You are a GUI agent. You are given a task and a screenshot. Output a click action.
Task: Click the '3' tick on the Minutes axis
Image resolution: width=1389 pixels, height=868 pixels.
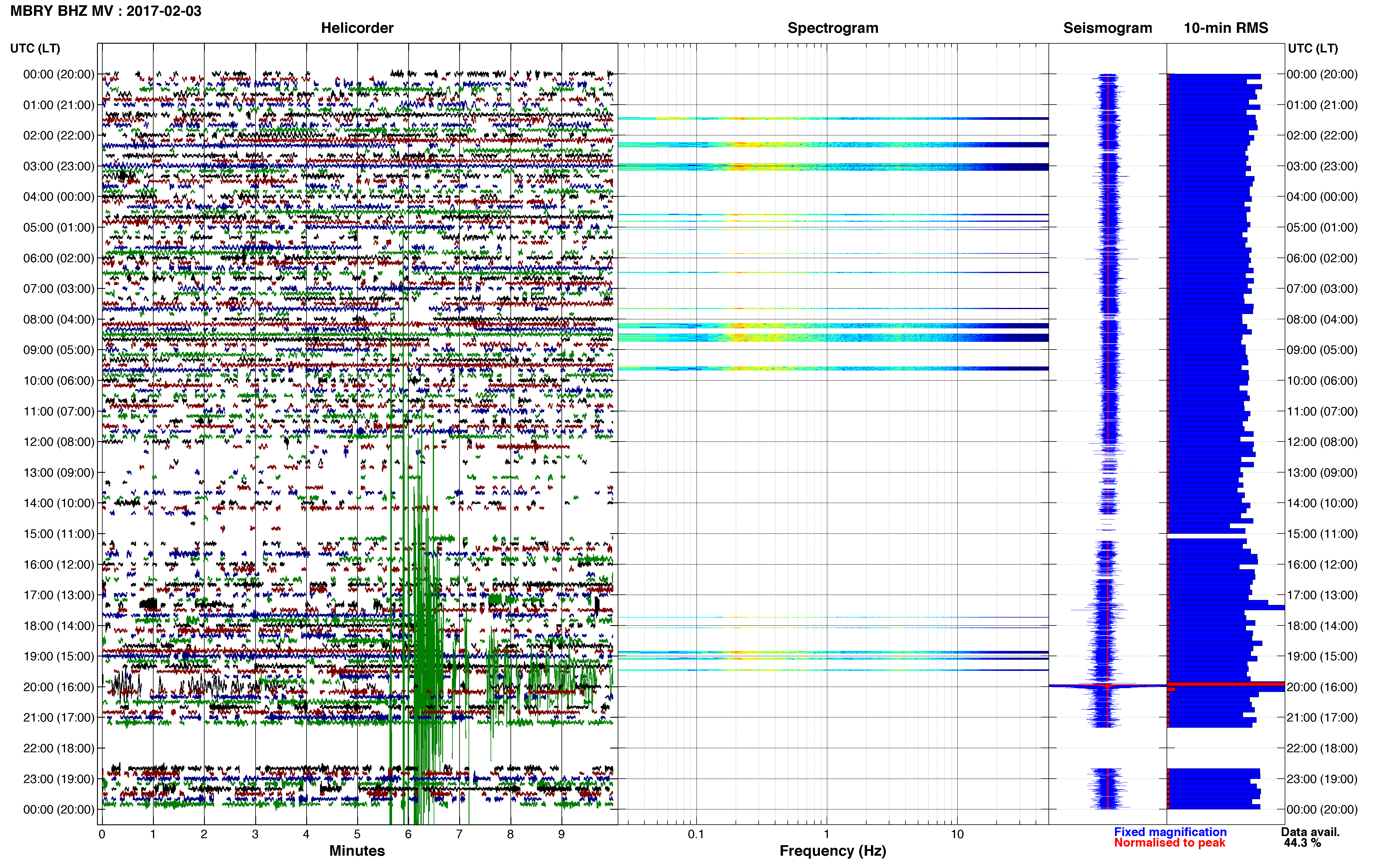[255, 834]
